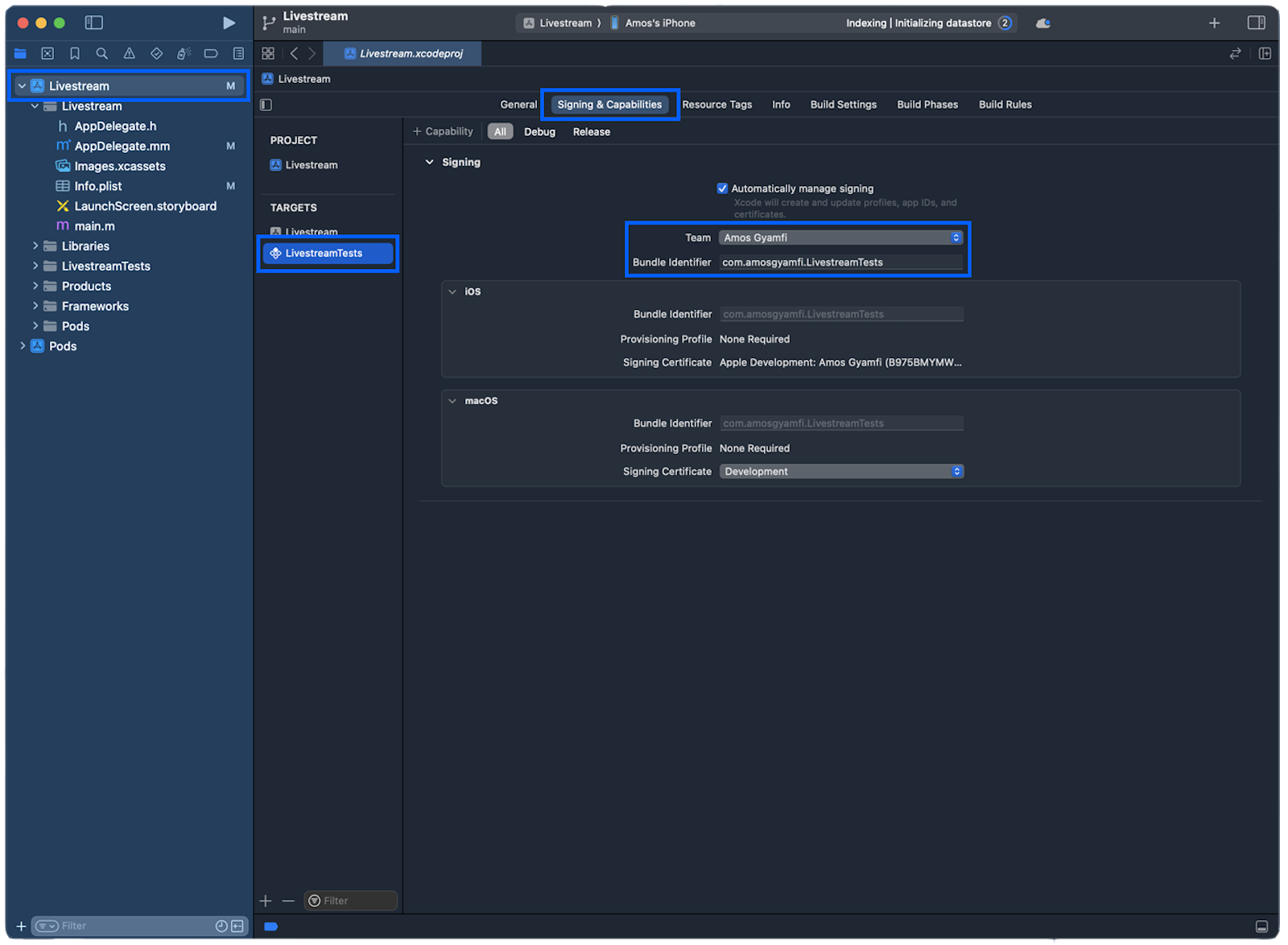Toggle the left sidebar visibility
The image size is (1288, 945).
click(93, 23)
